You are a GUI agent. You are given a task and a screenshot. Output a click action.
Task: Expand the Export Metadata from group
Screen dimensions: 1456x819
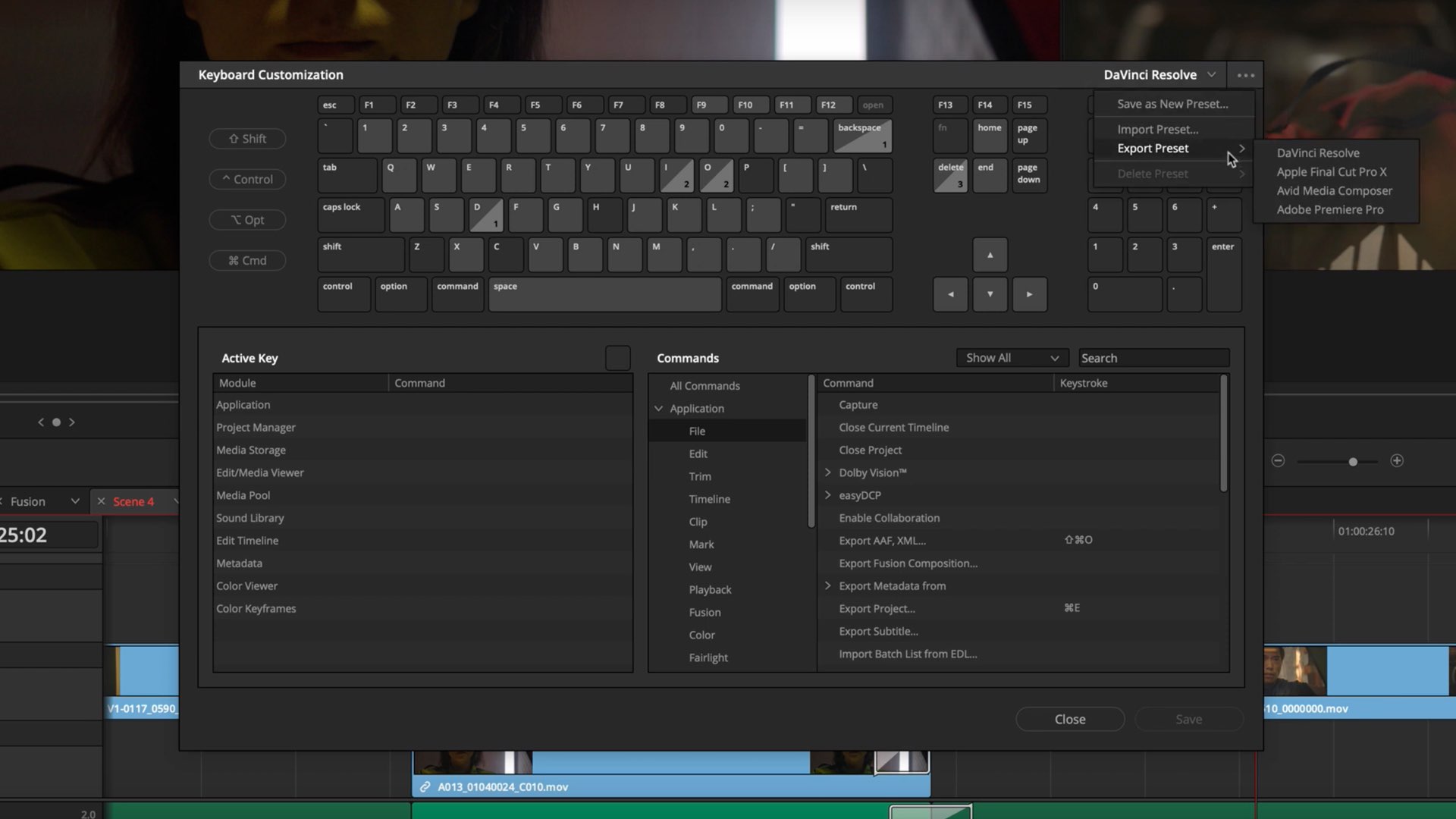tap(827, 586)
